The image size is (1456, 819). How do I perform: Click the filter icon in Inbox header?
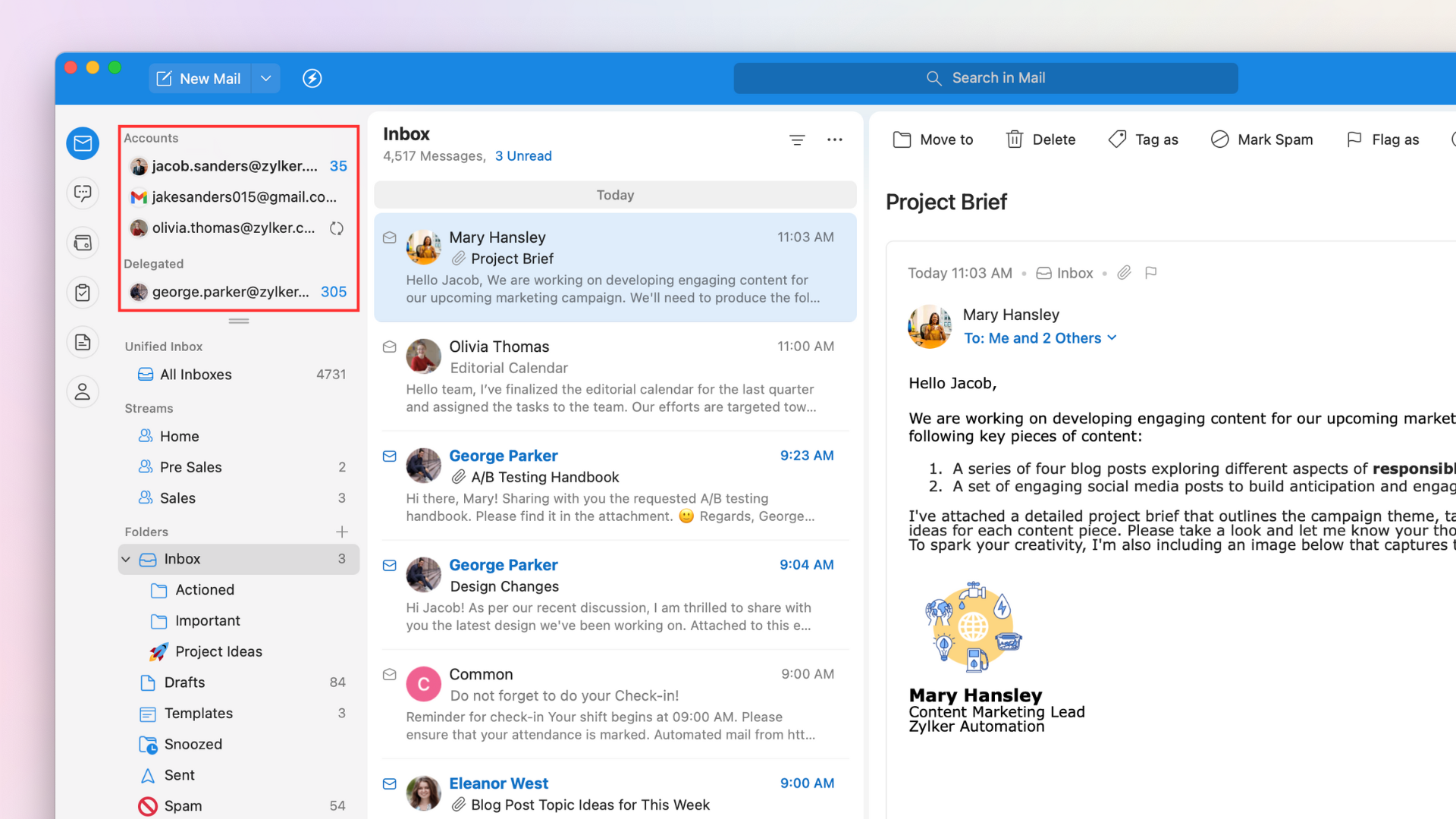(797, 140)
